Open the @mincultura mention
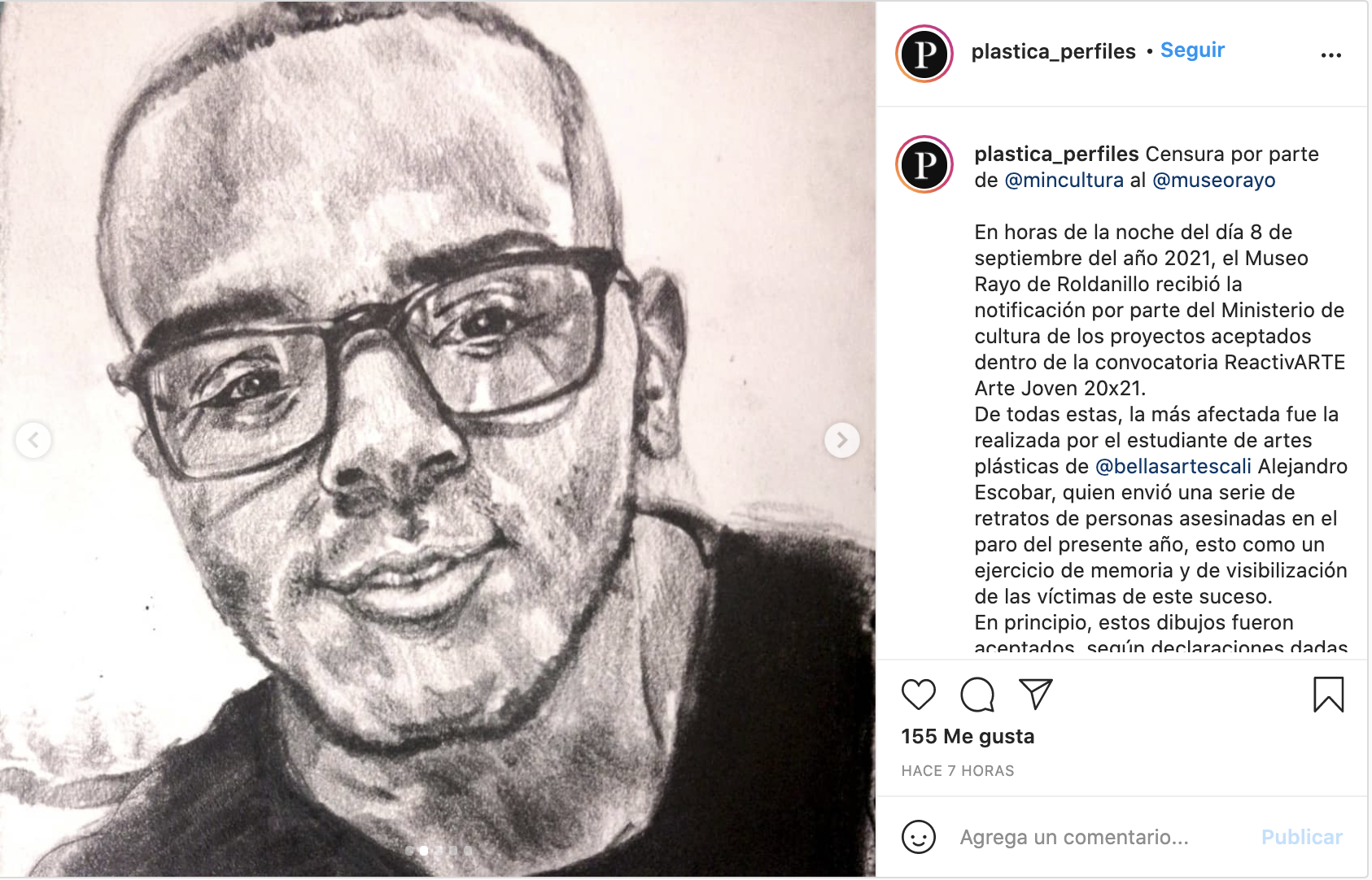This screenshot has width=1372, height=880. [1064, 180]
